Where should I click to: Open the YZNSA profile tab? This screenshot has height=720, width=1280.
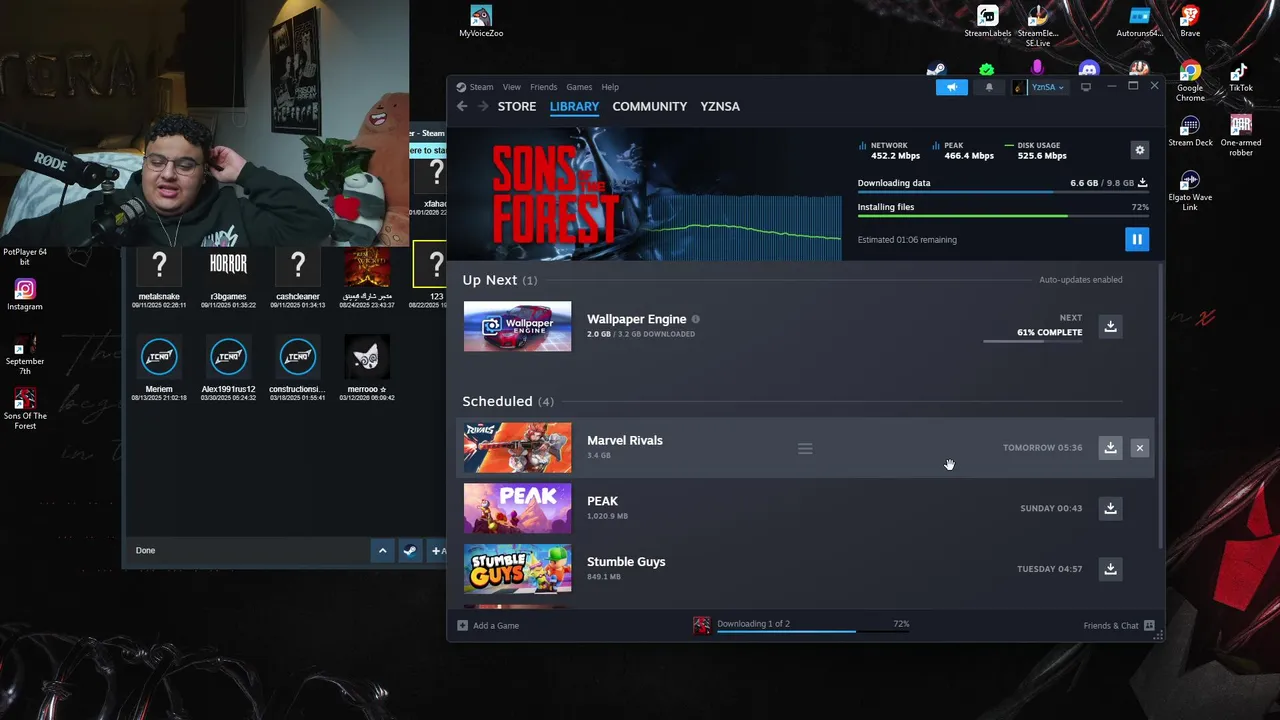(x=720, y=106)
